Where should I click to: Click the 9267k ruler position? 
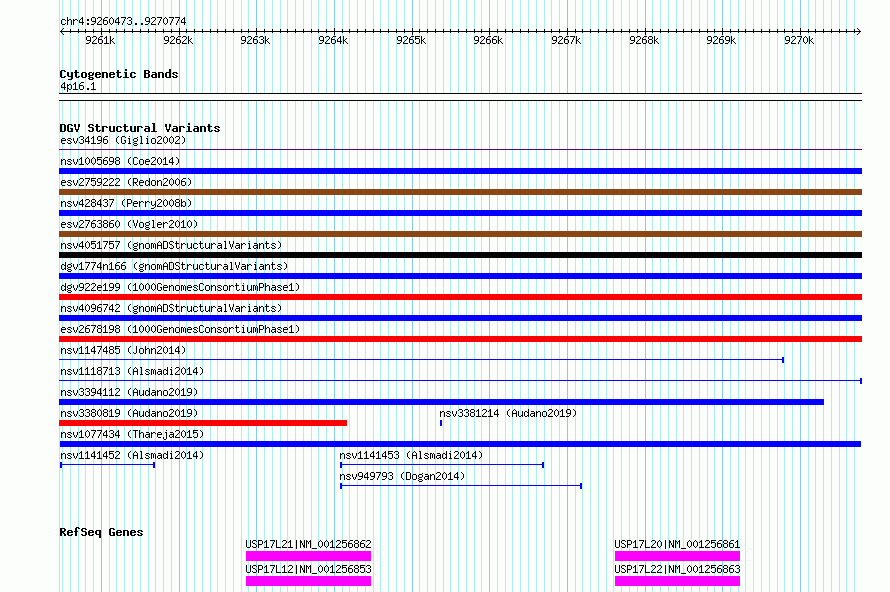click(x=566, y=40)
